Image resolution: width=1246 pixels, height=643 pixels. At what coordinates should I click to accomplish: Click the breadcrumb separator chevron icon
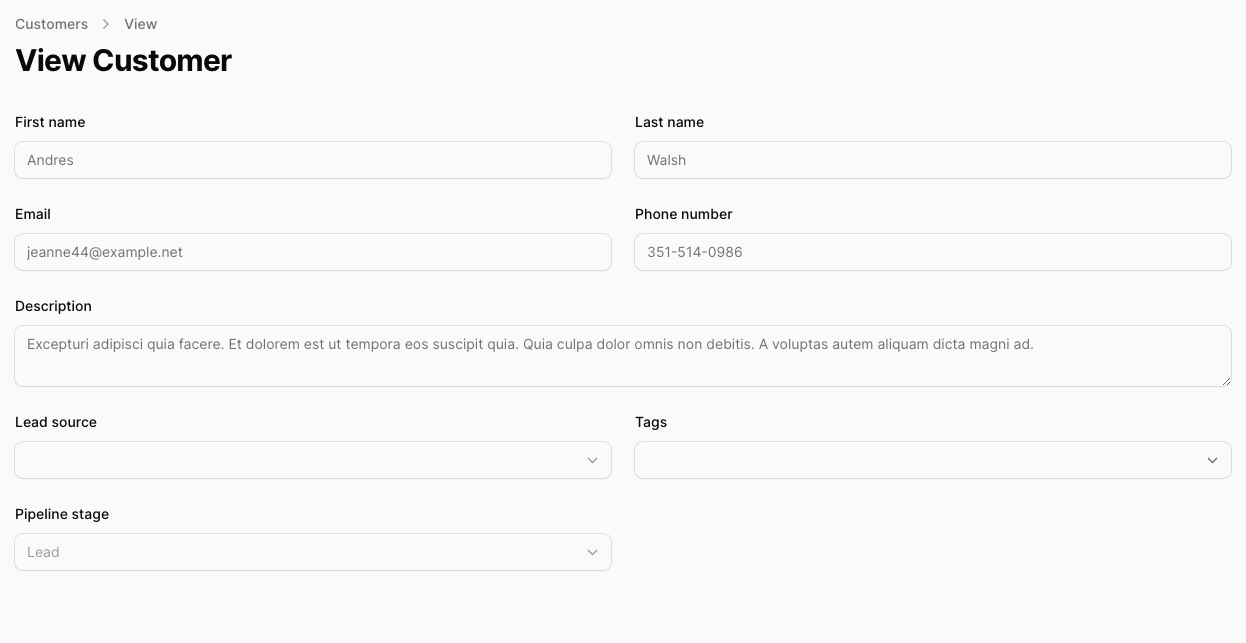[106, 24]
